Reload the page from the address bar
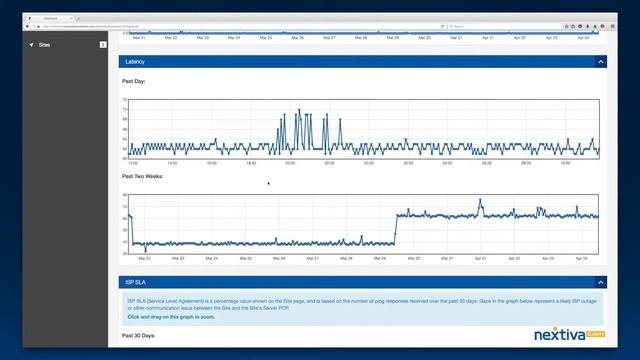 pos(442,27)
